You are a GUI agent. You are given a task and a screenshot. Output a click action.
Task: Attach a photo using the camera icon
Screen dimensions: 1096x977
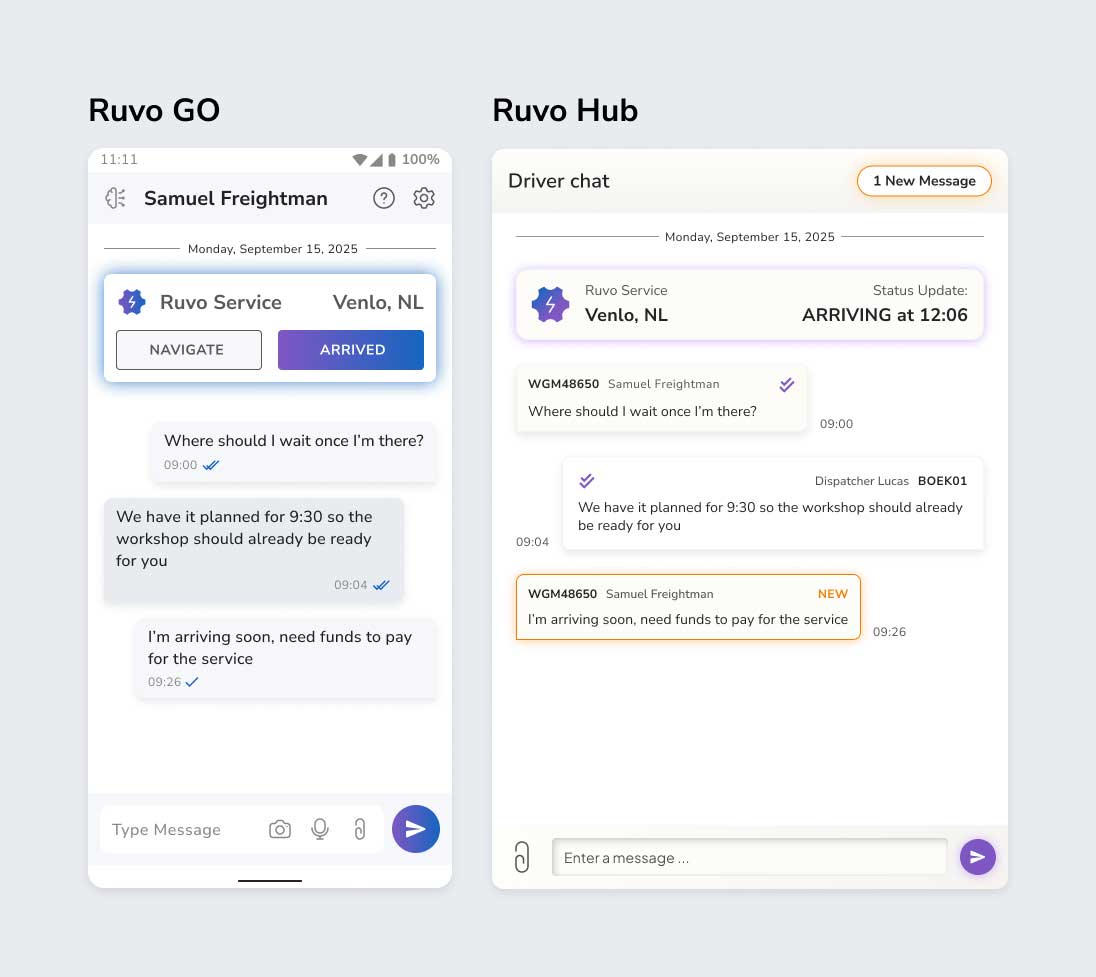[x=280, y=829]
